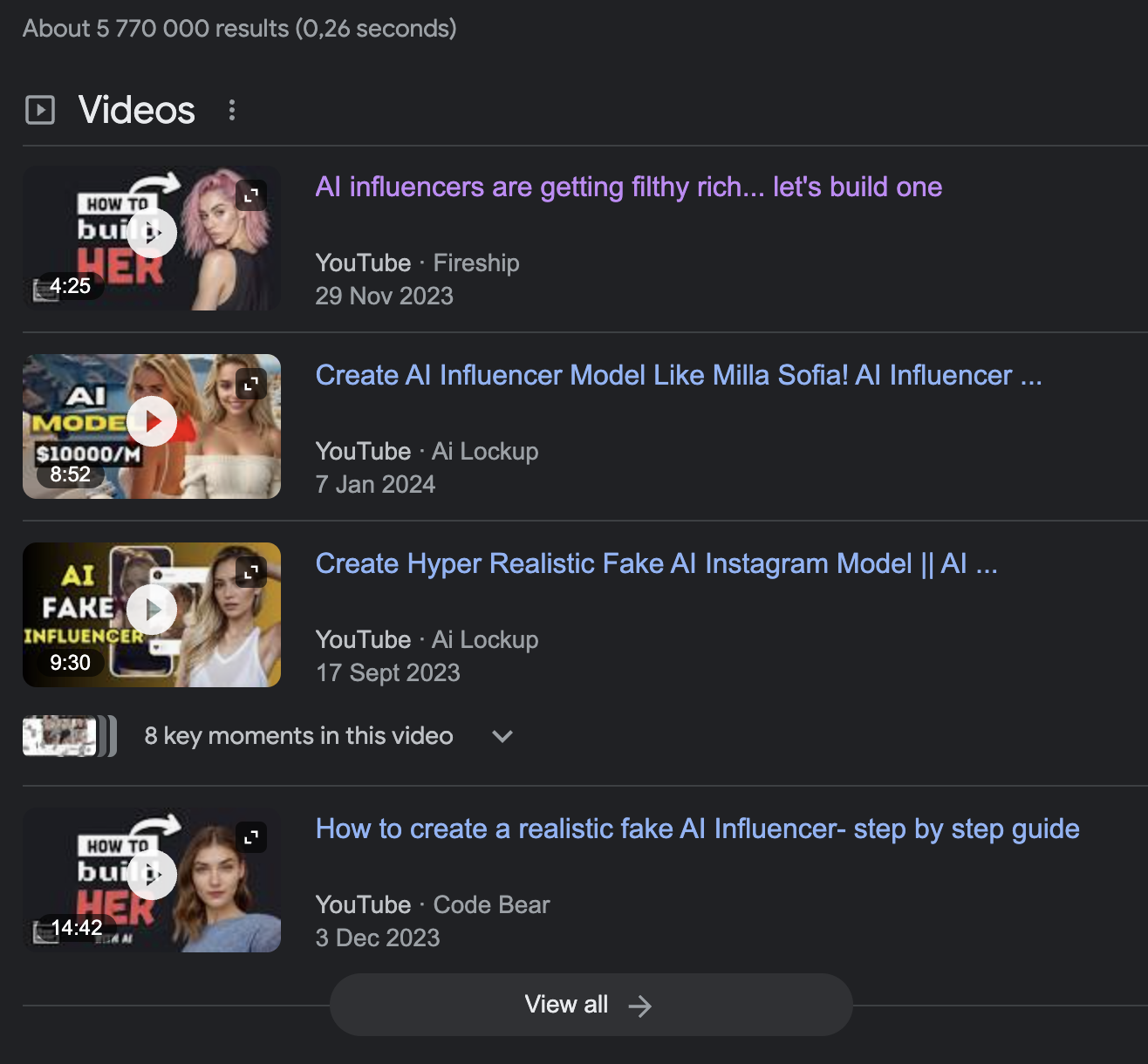Expand preview on the Code Bear thumbnail

pyautogui.click(x=251, y=837)
